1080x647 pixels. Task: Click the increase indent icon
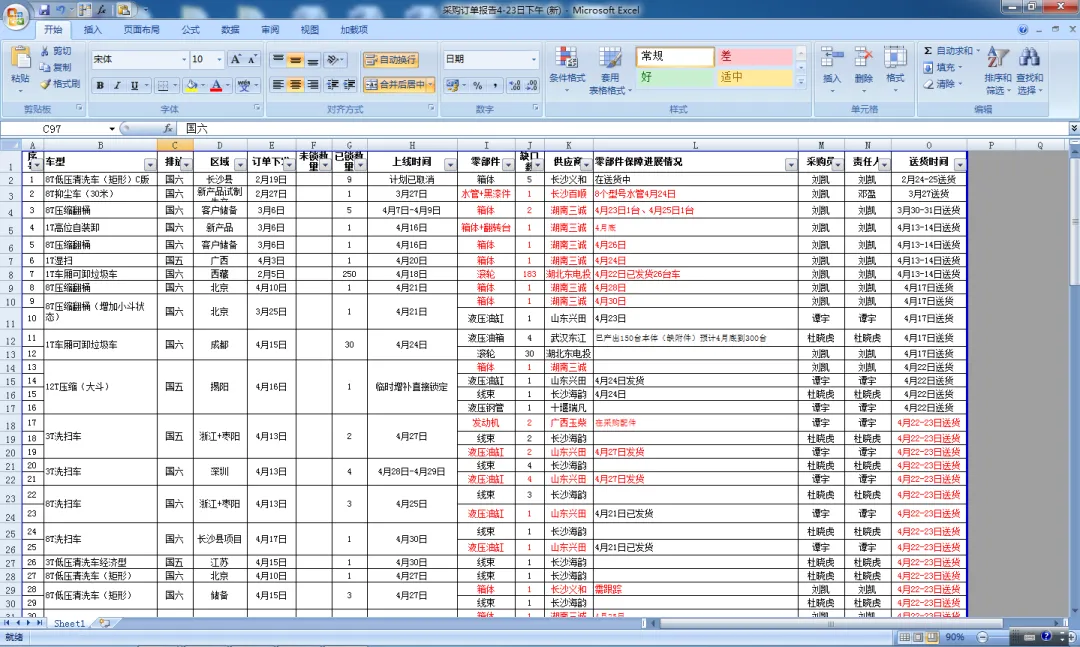tap(349, 85)
